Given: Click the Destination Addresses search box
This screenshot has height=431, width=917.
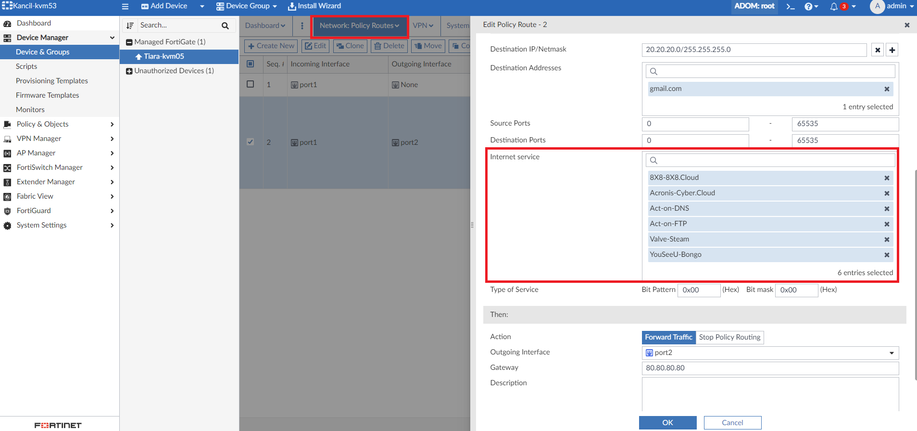Looking at the screenshot, I should [x=770, y=71].
